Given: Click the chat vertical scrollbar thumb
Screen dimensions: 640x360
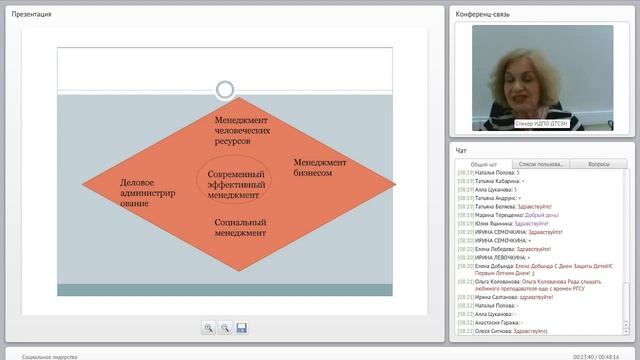Looking at the screenshot, I should (626, 302).
